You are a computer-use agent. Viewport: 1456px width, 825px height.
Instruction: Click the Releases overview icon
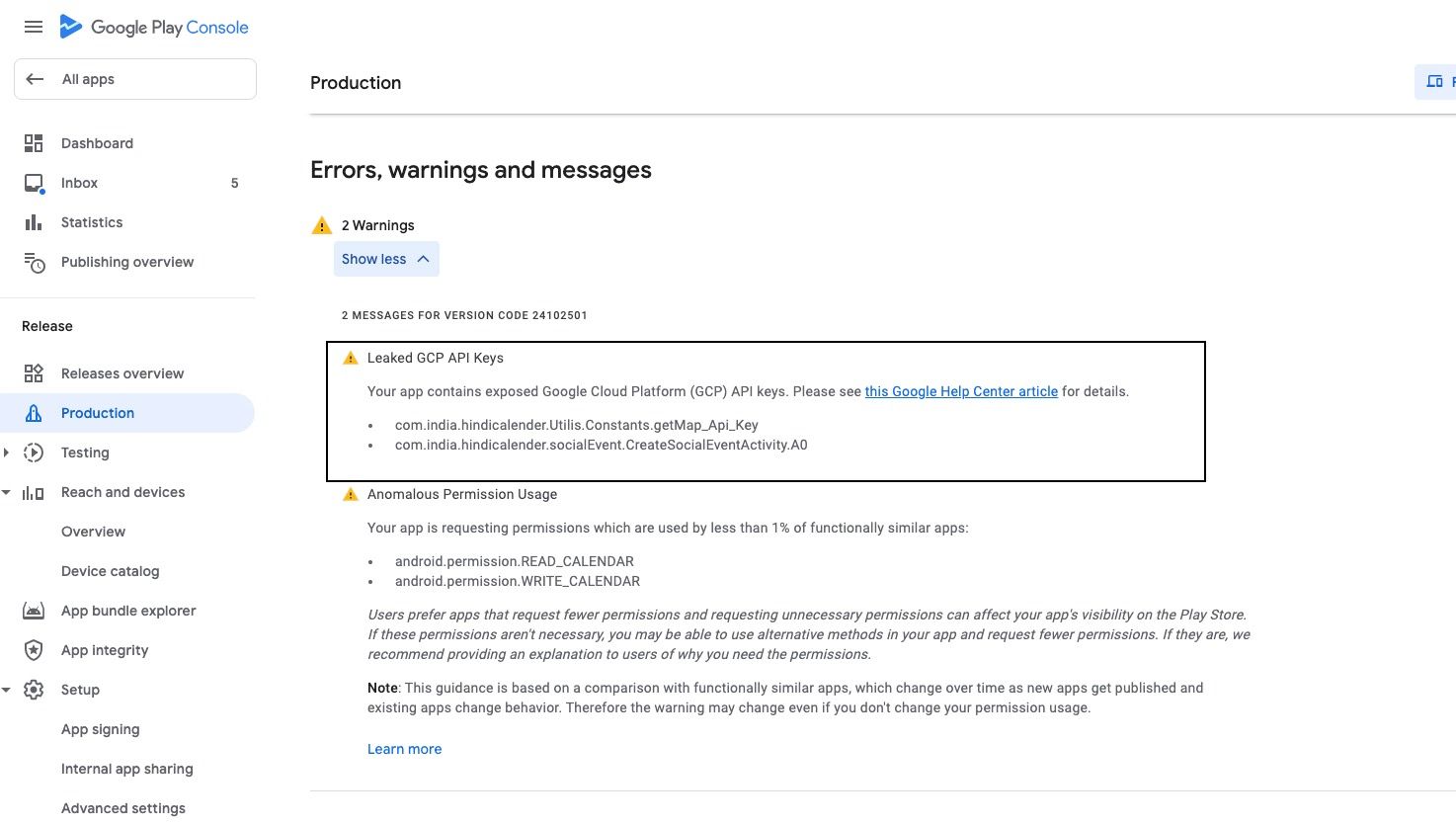point(34,373)
